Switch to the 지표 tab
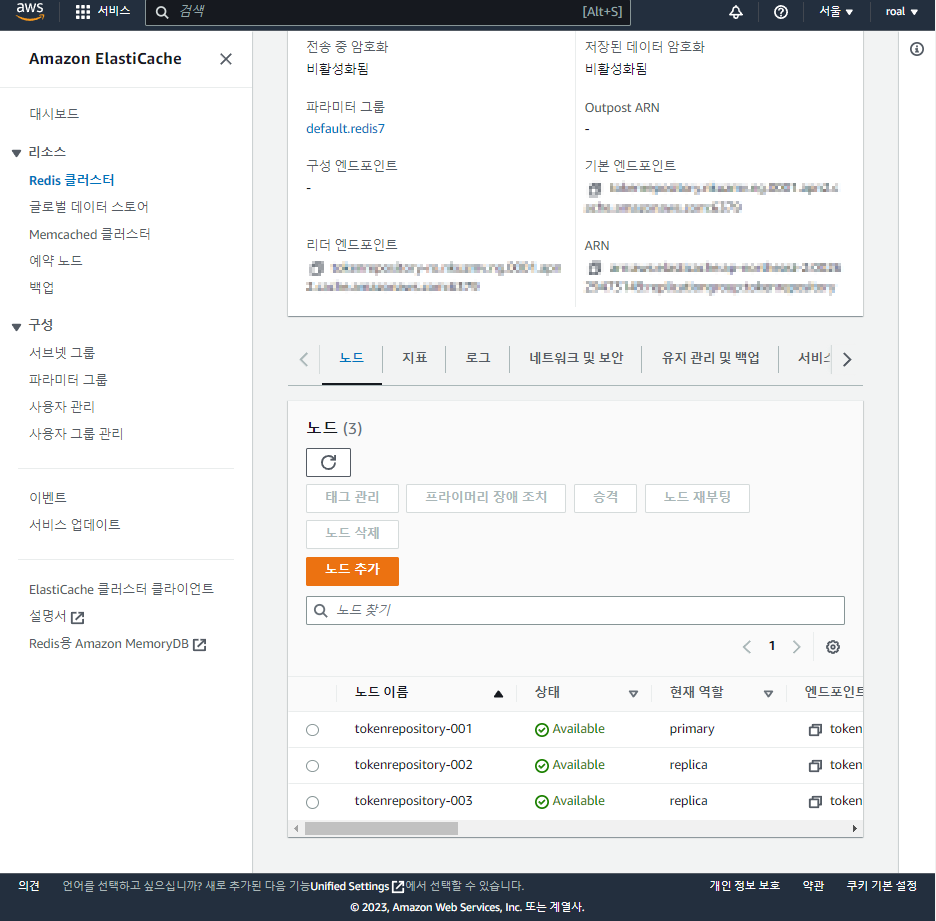Screen dimensions: 936x921 [x=414, y=358]
